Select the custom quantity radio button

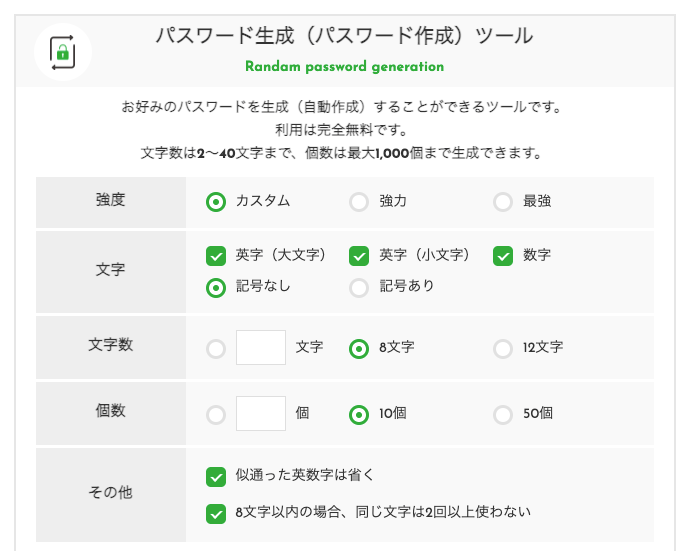(215, 414)
